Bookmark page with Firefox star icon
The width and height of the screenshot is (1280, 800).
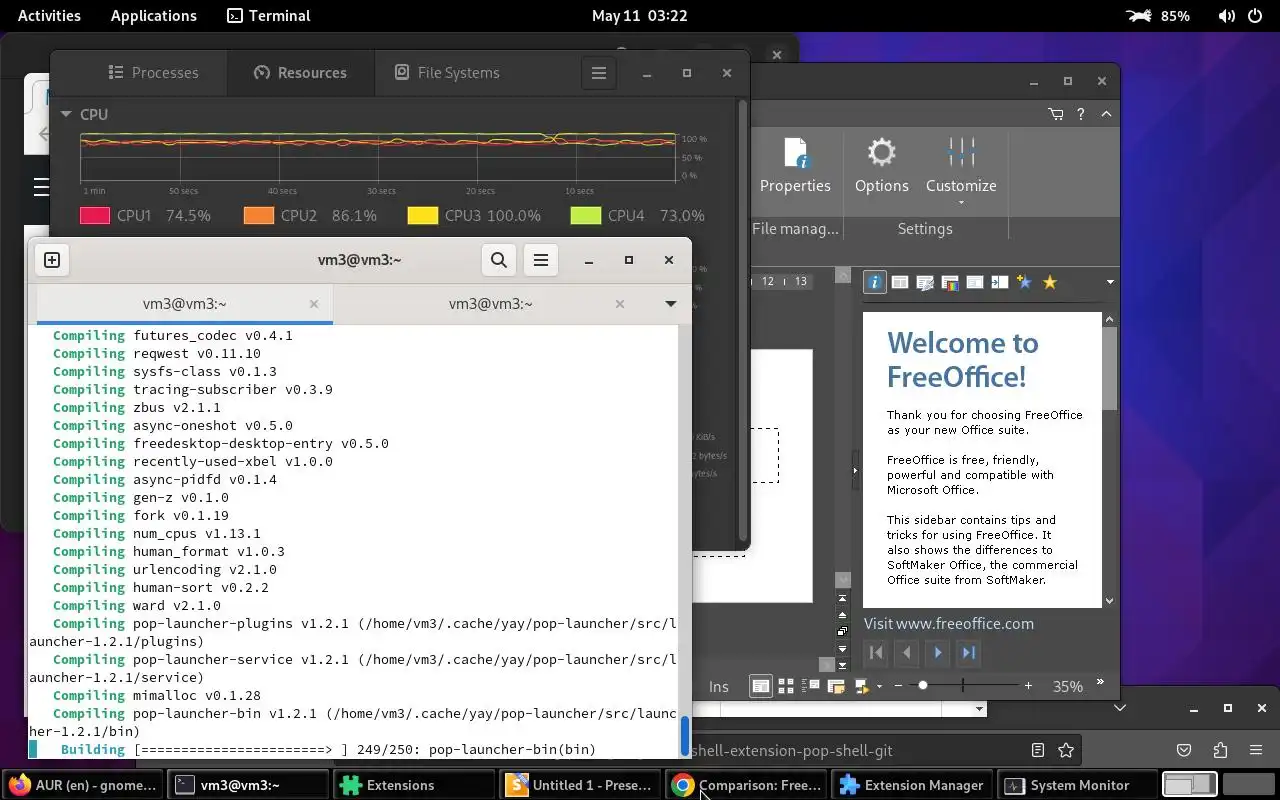pyautogui.click(x=1066, y=750)
